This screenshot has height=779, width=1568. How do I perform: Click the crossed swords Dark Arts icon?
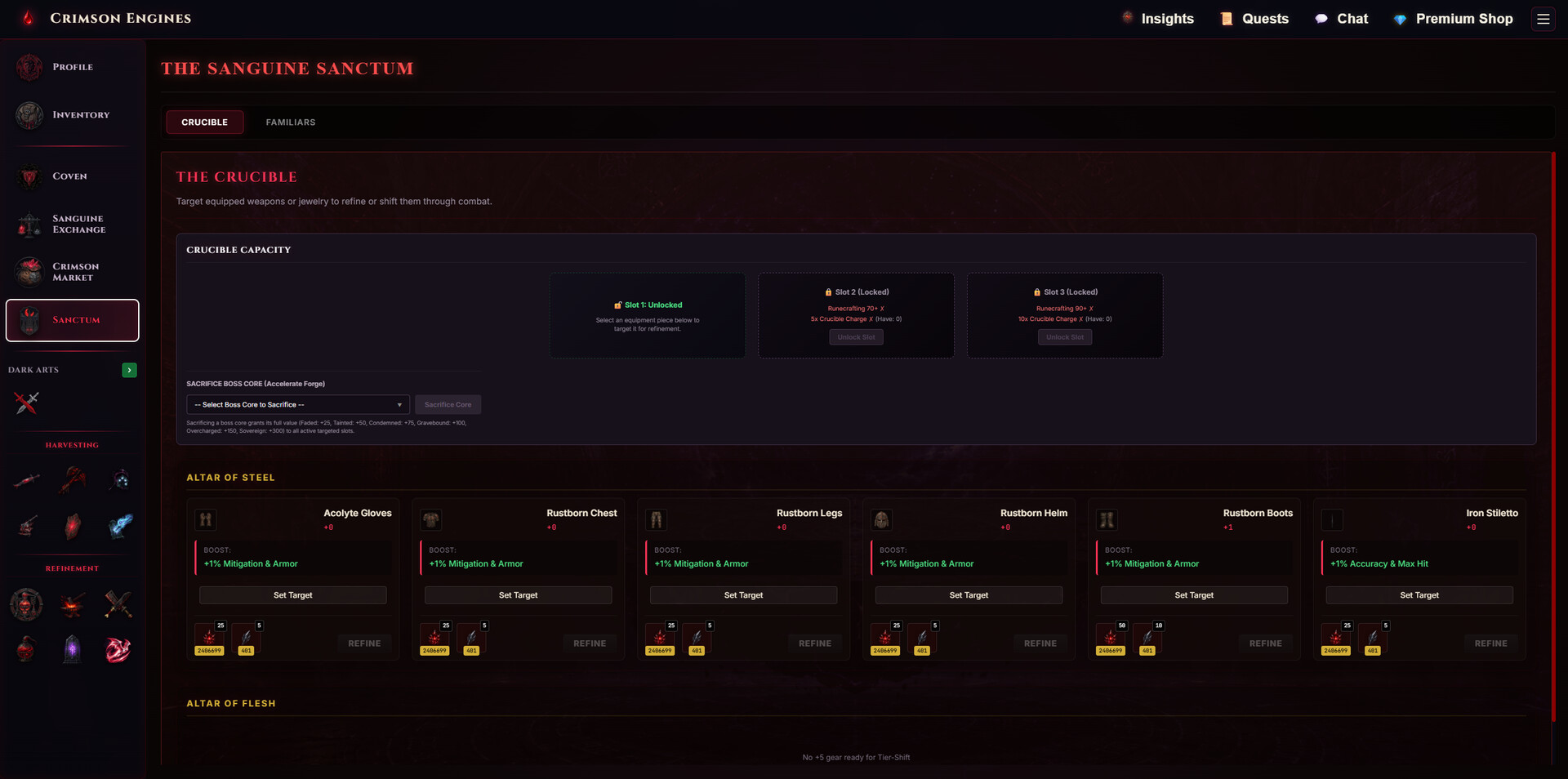pos(27,402)
